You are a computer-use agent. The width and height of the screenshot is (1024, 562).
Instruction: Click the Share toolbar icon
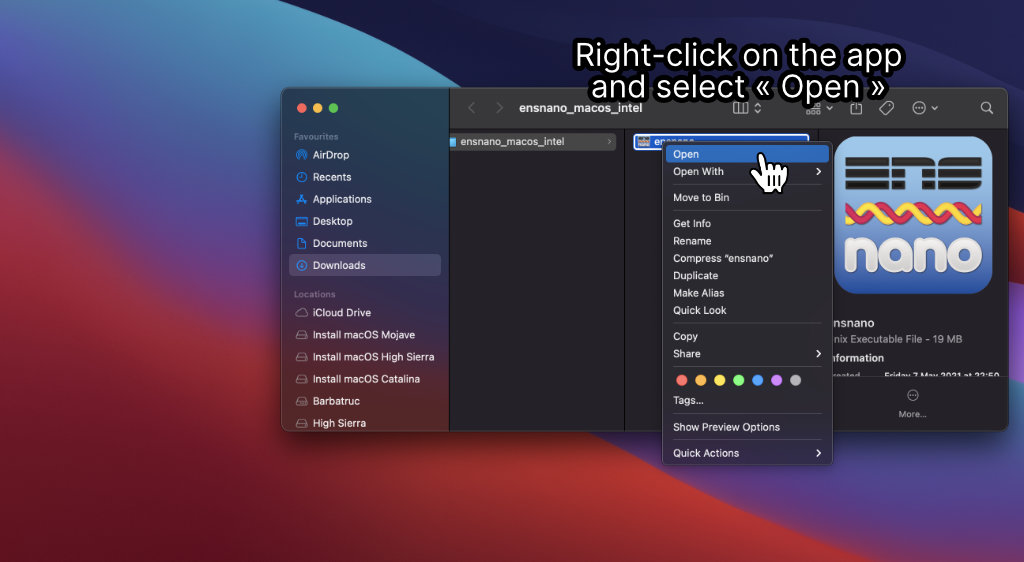(856, 108)
